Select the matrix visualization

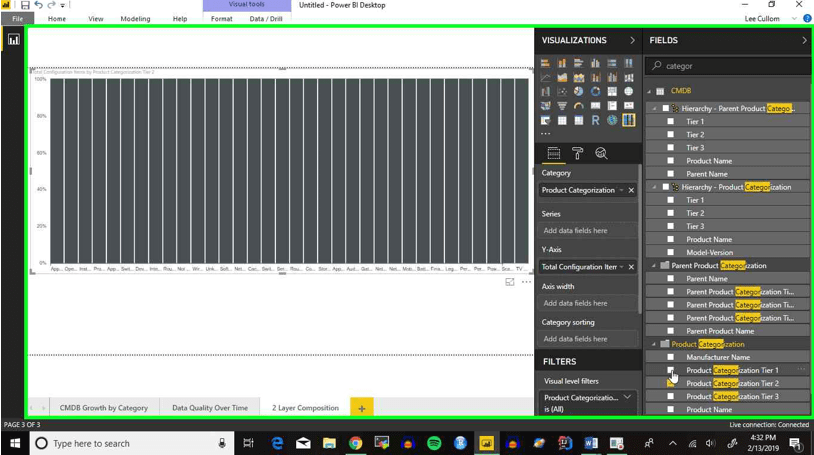[x=578, y=121]
